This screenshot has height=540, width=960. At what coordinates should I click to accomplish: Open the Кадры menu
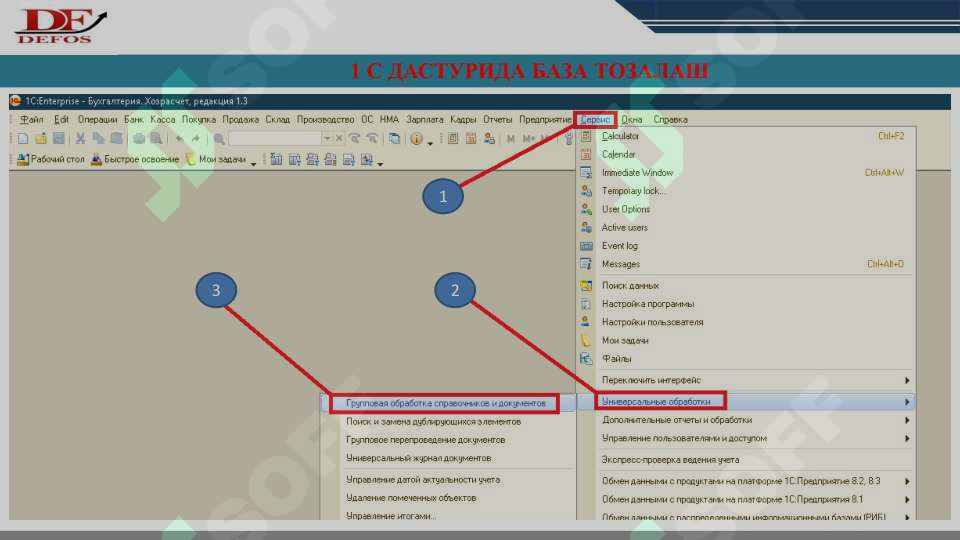coord(463,119)
